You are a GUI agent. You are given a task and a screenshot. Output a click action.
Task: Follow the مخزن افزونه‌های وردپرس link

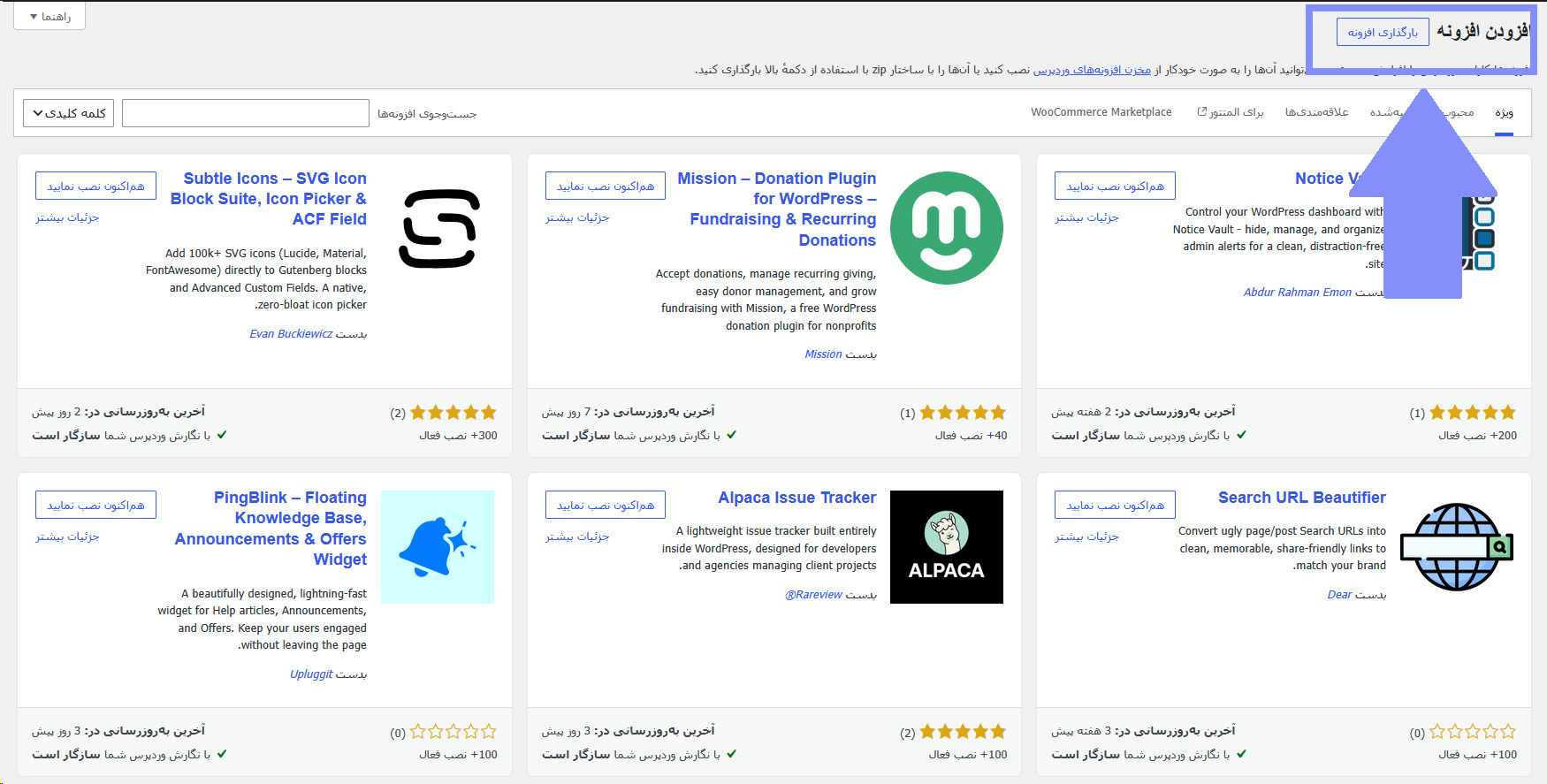[x=1092, y=70]
